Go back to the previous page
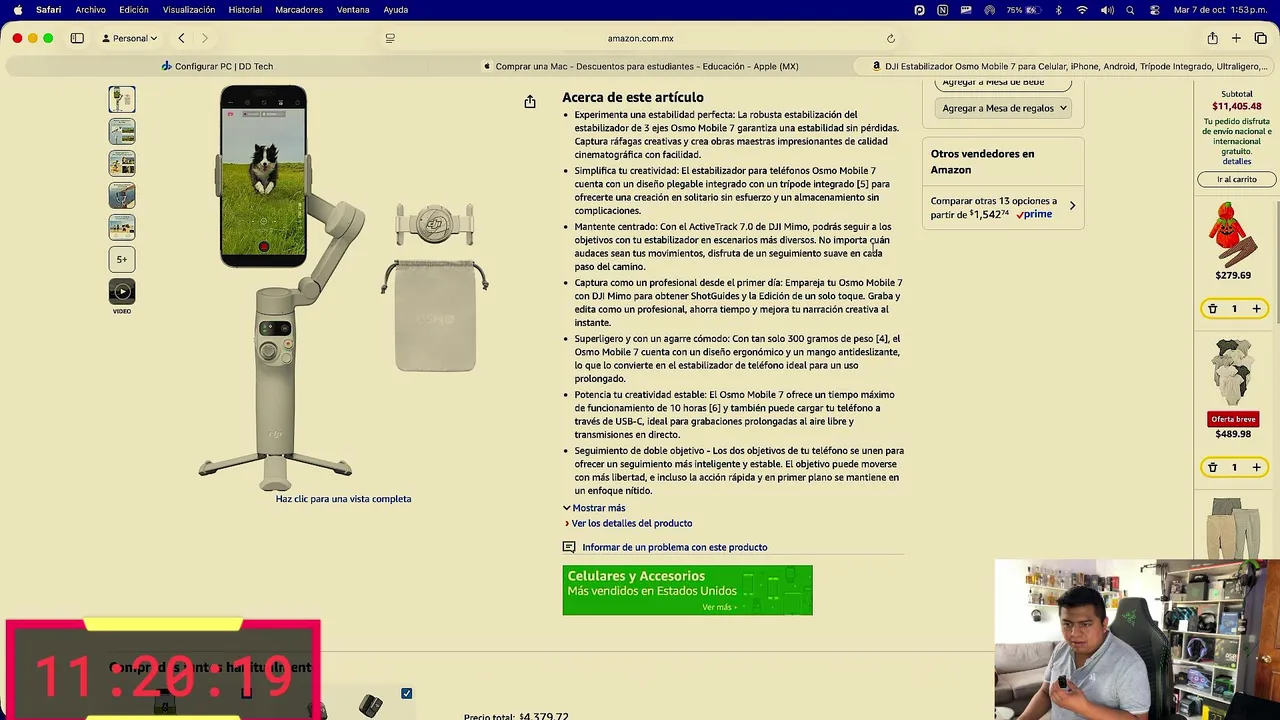Viewport: 1280px width, 720px height. click(181, 38)
